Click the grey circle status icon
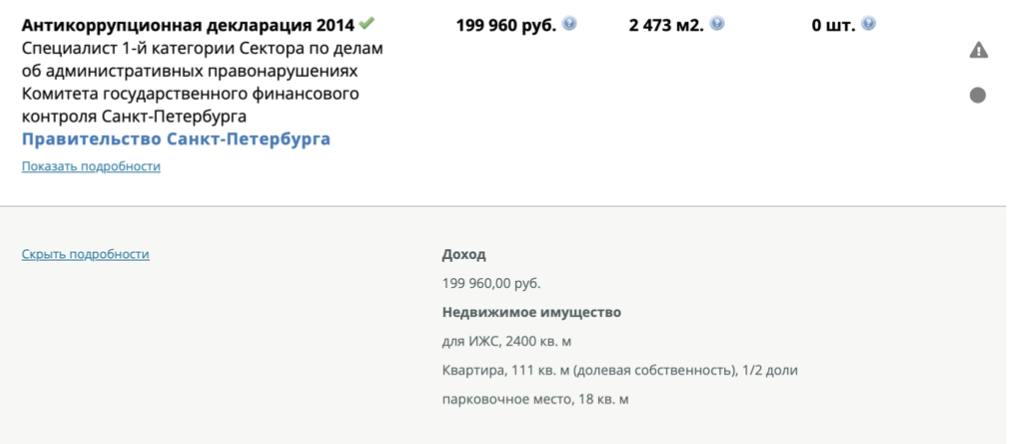Image resolution: width=1011 pixels, height=444 pixels. [x=978, y=95]
